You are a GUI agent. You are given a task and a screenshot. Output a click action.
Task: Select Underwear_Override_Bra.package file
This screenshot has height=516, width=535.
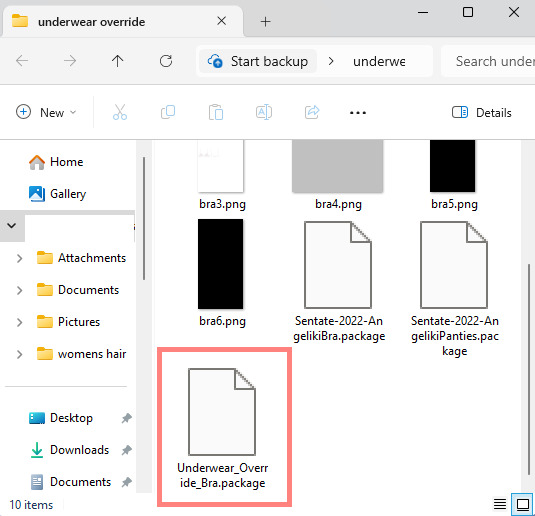pyautogui.click(x=222, y=429)
